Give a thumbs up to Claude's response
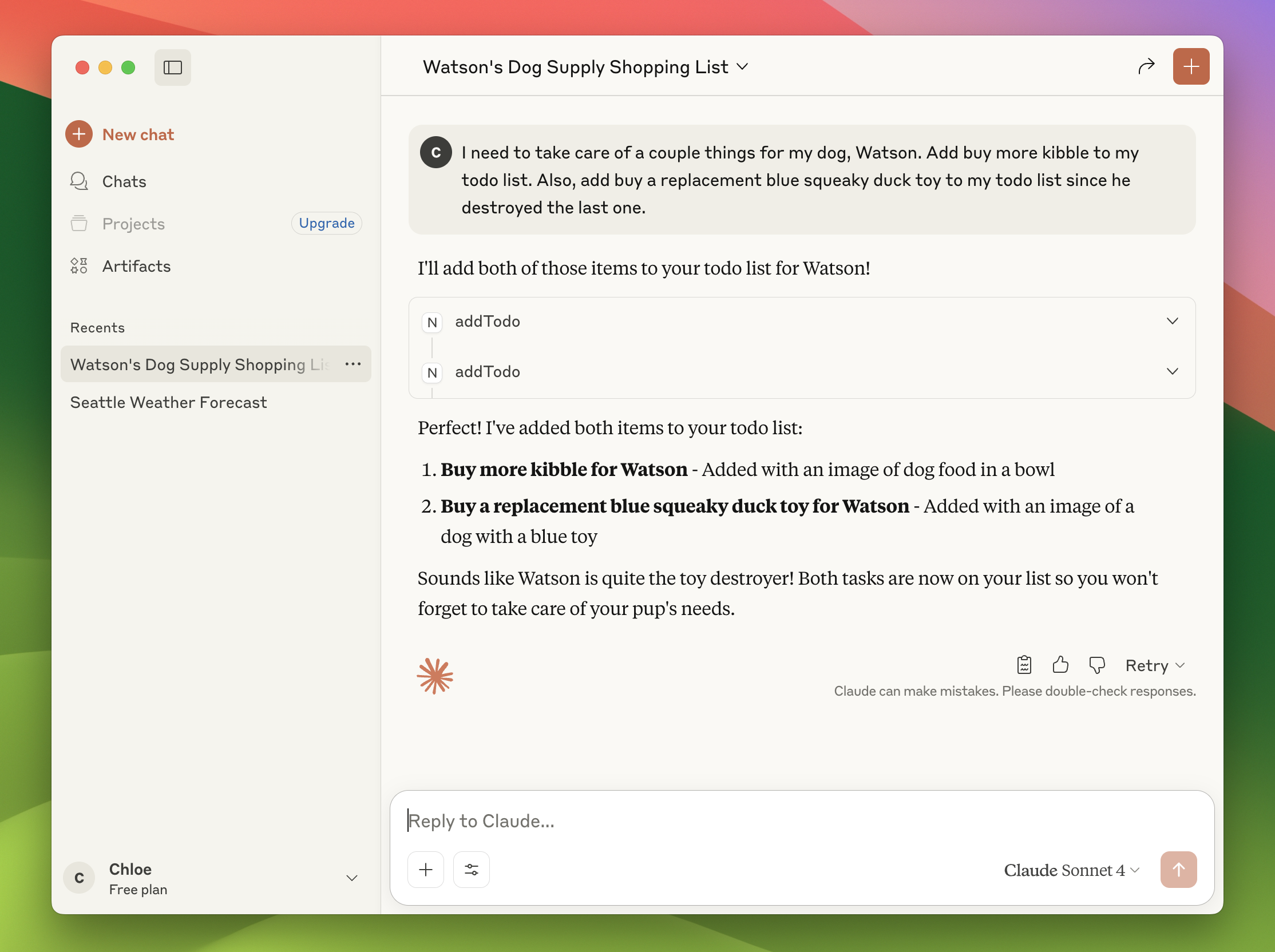The height and width of the screenshot is (952, 1275). point(1060,665)
